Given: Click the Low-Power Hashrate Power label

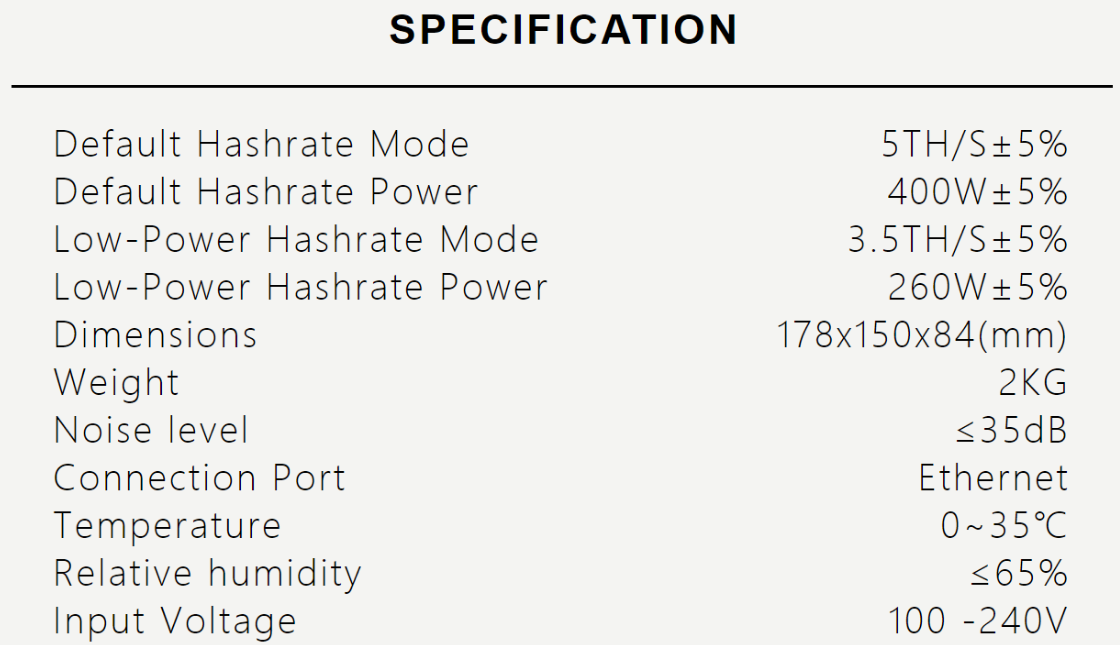Looking at the screenshot, I should (x=301, y=288).
